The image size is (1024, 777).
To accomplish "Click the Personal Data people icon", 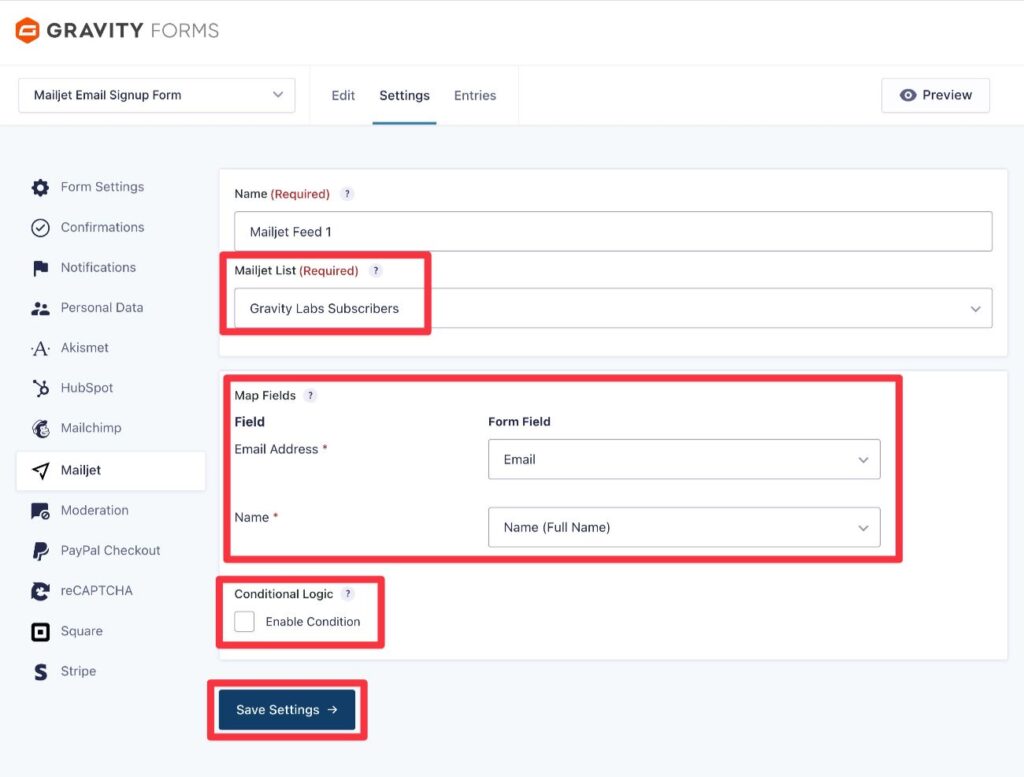I will coord(40,308).
